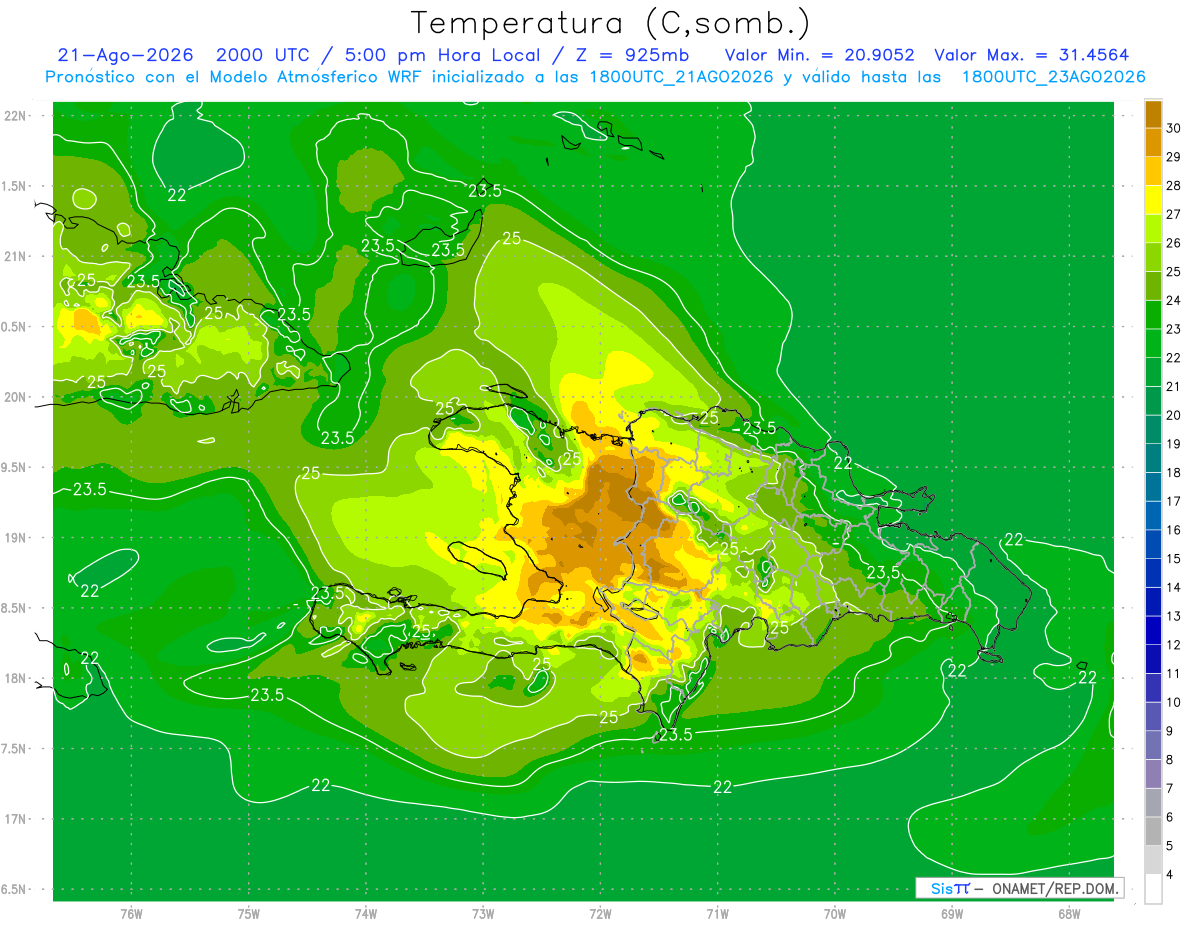This screenshot has height=927, width=1200.
Task: Pick the legend swatch between 29 and 30
Action: coord(1153,142)
